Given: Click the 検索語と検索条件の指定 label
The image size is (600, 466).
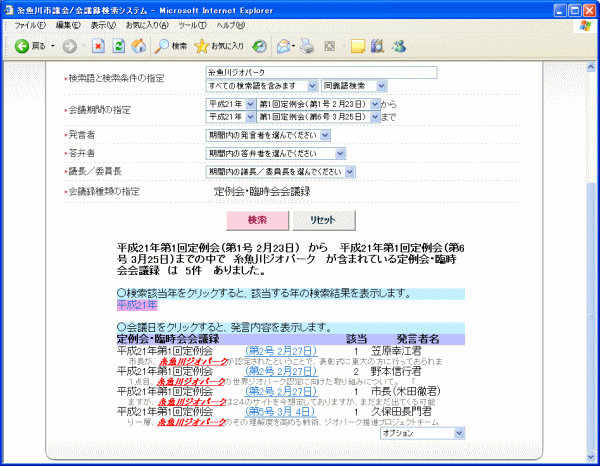Looking at the screenshot, I should [x=116, y=78].
